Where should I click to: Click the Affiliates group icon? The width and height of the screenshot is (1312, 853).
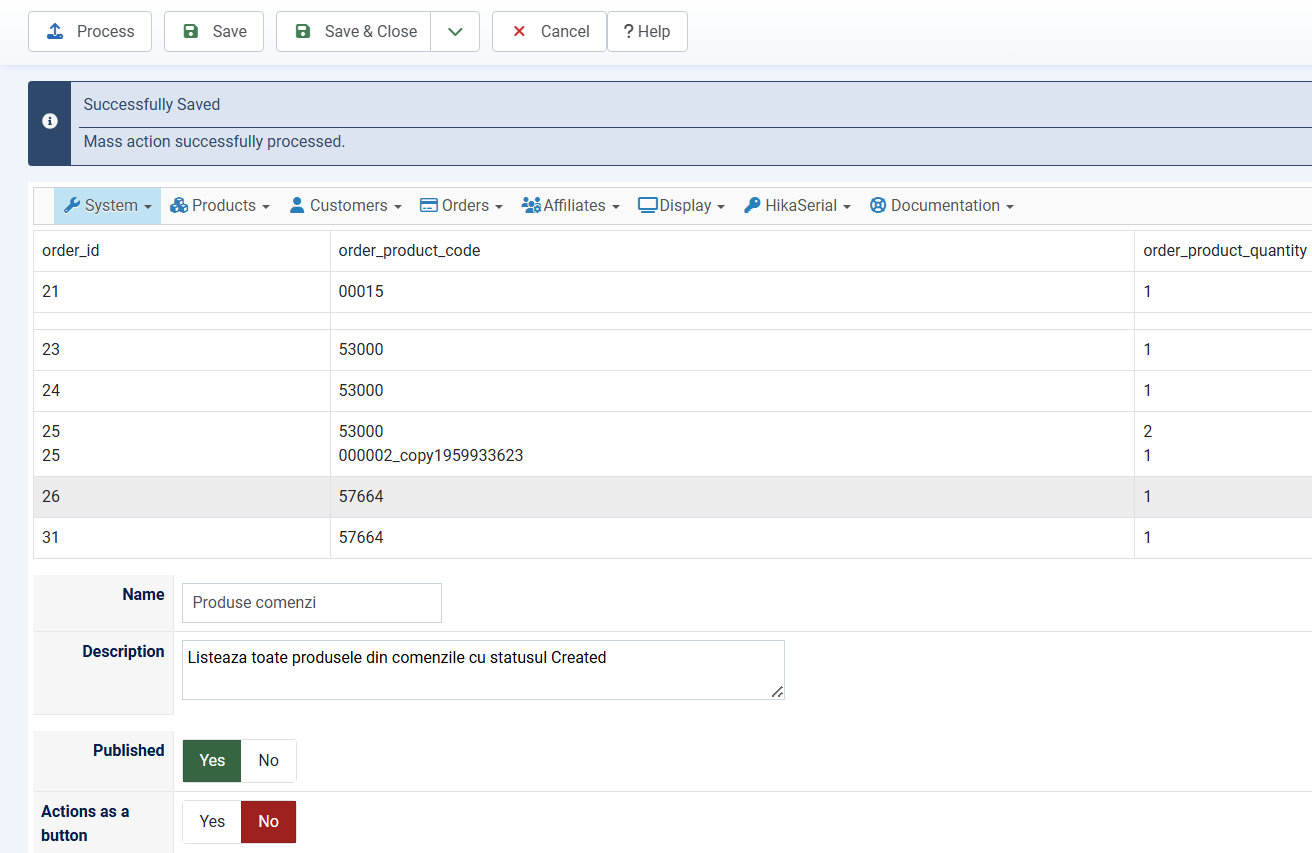click(x=531, y=205)
